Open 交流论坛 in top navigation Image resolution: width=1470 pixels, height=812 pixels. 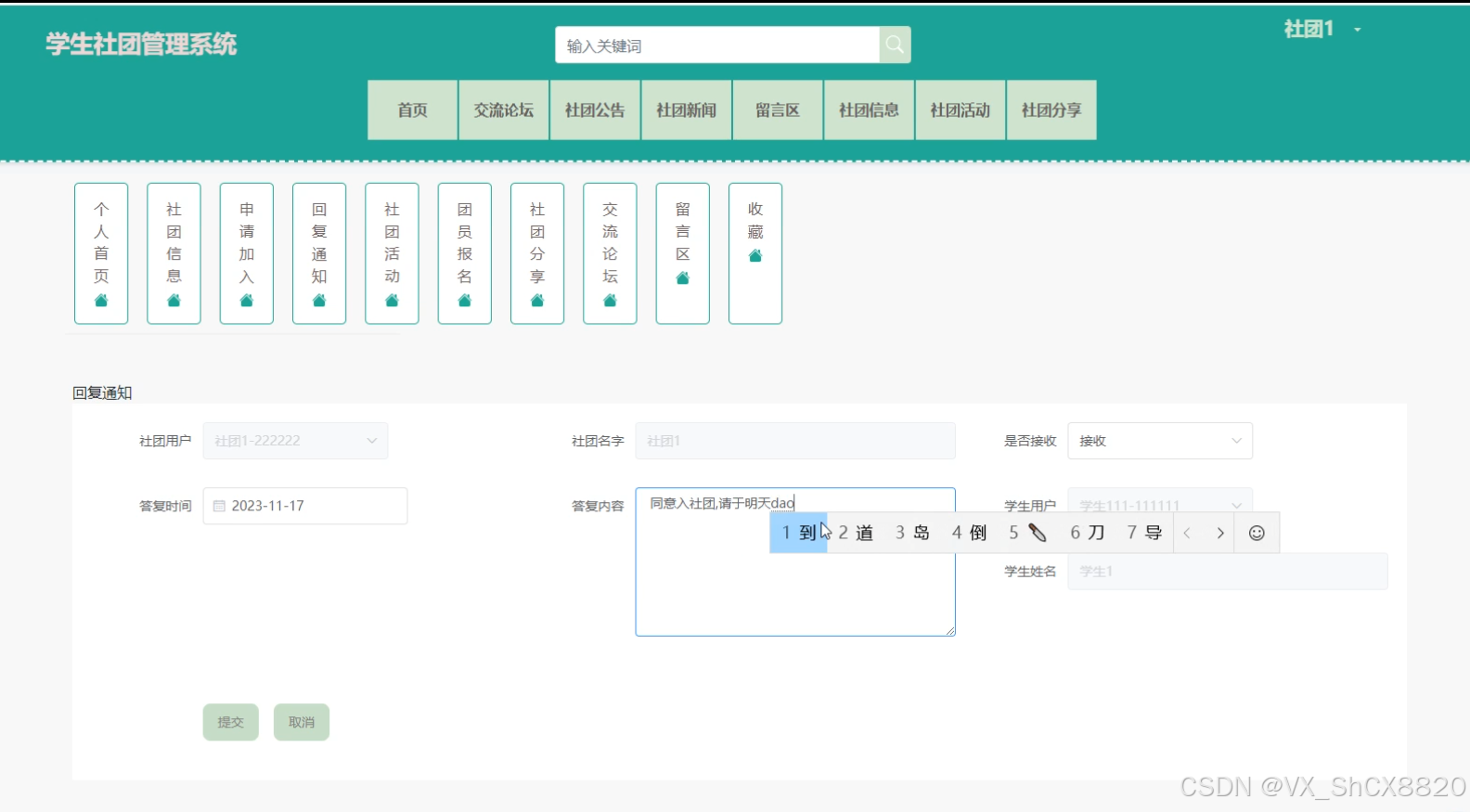(x=504, y=110)
